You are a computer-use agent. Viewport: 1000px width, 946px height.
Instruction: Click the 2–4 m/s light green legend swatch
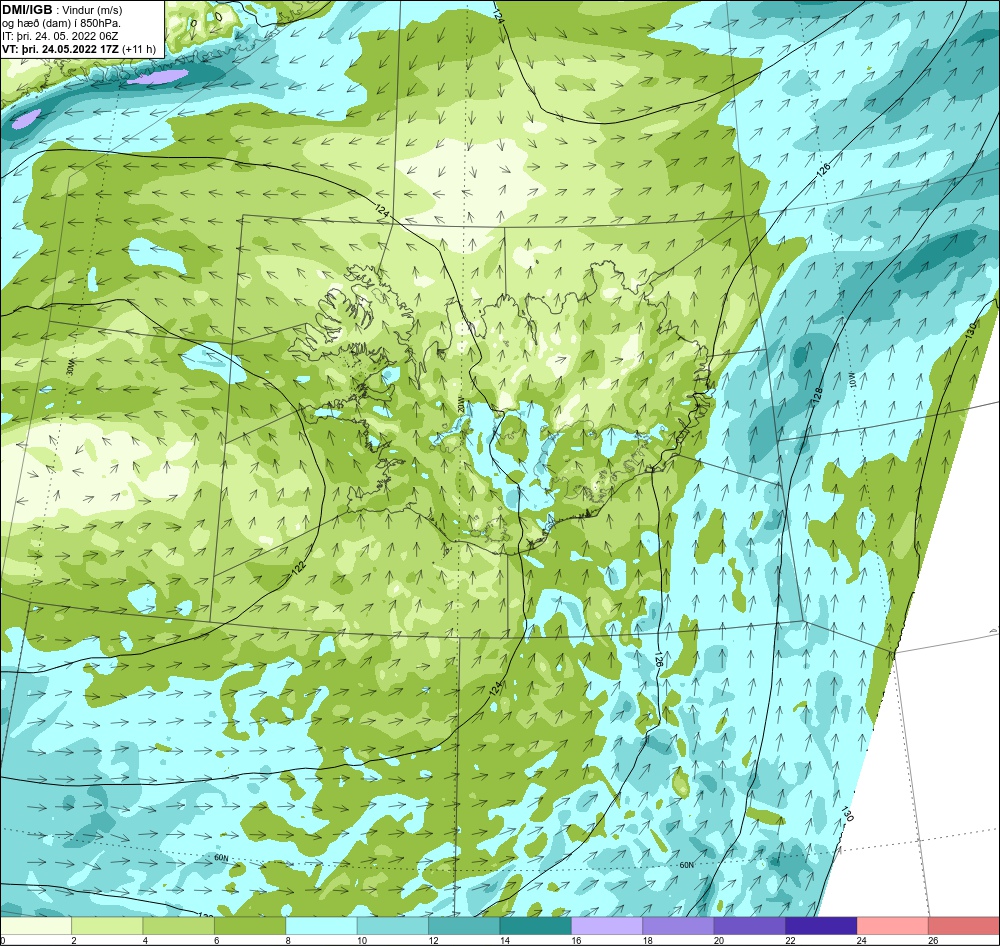[107, 925]
